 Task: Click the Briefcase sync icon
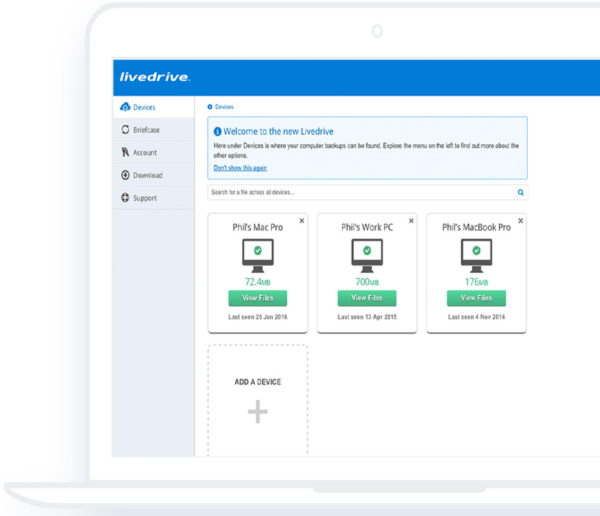pos(126,129)
